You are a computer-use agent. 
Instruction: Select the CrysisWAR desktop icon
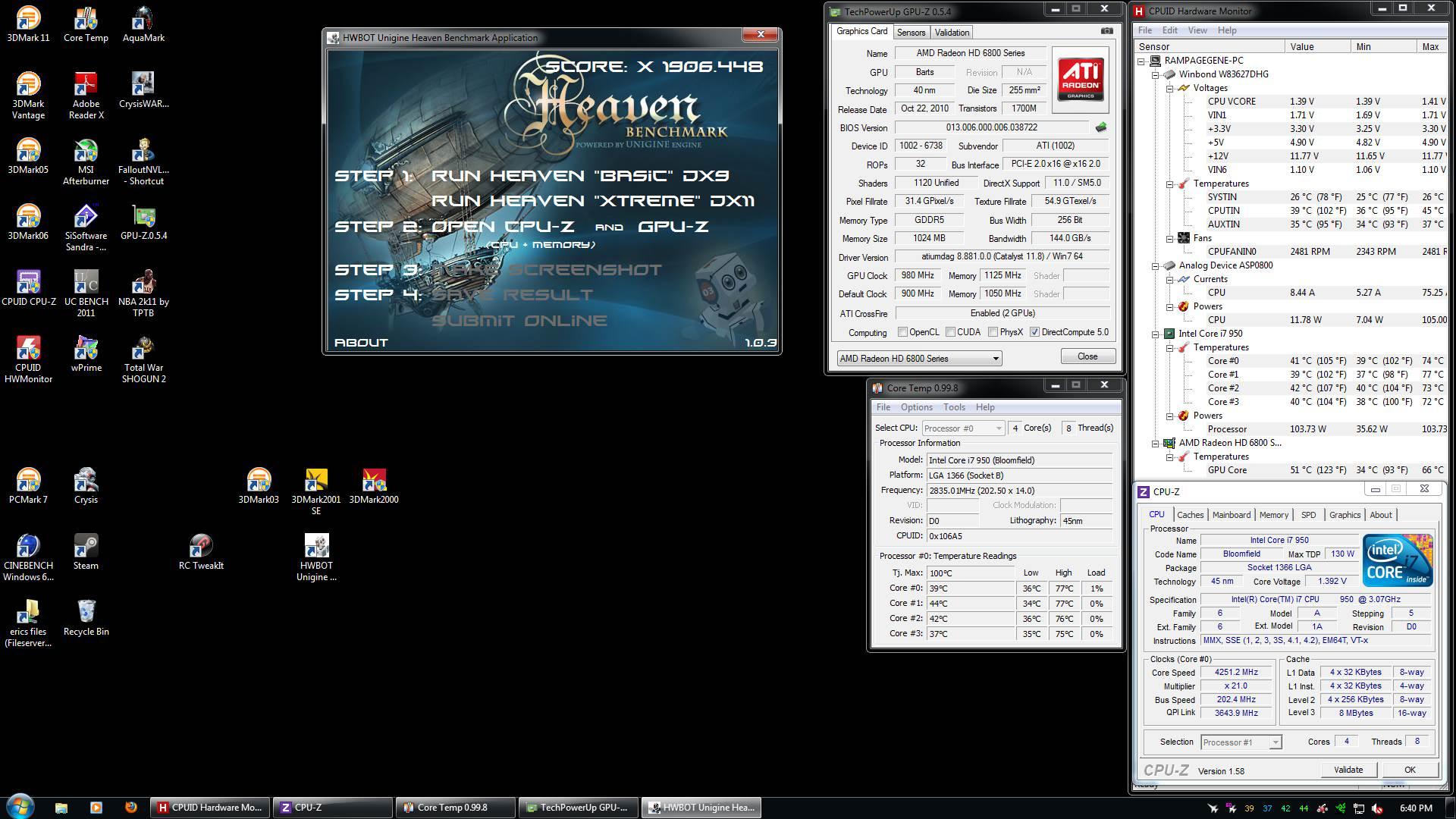pyautogui.click(x=143, y=90)
